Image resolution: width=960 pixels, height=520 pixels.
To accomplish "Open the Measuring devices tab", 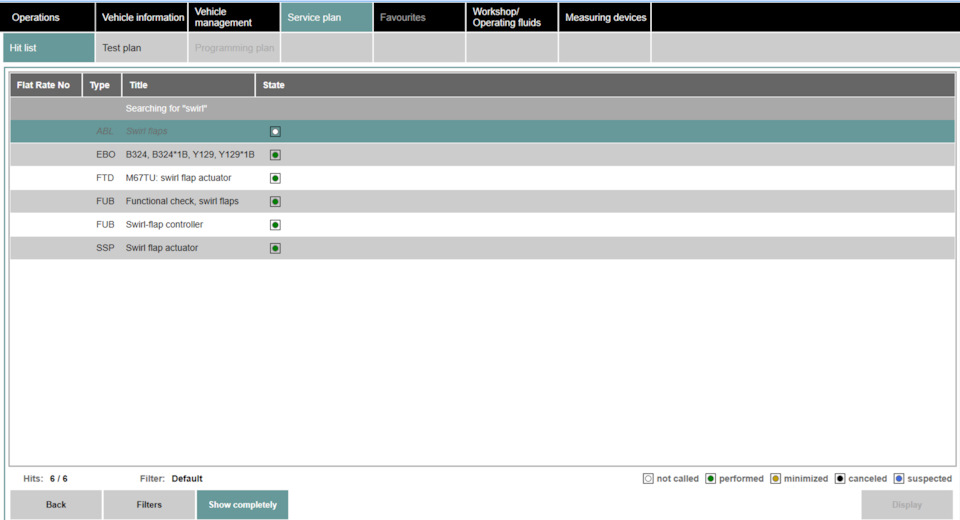I will click(x=605, y=17).
